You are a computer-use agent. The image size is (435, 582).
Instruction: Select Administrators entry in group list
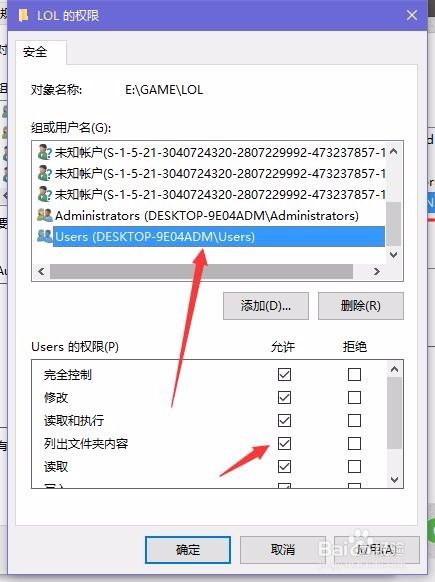pos(207,216)
